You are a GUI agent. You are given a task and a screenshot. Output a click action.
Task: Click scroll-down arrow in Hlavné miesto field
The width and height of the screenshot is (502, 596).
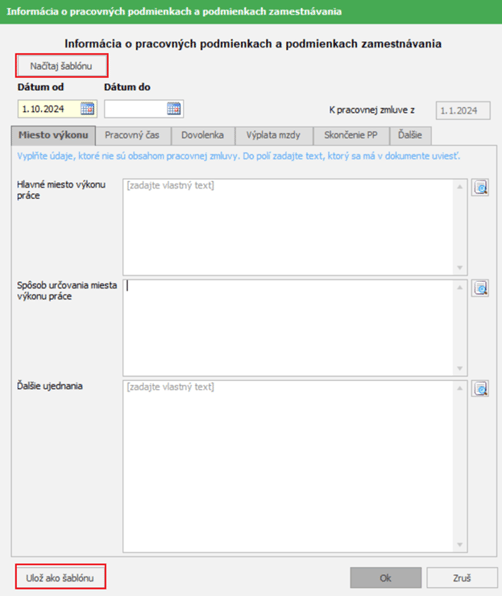click(460, 268)
